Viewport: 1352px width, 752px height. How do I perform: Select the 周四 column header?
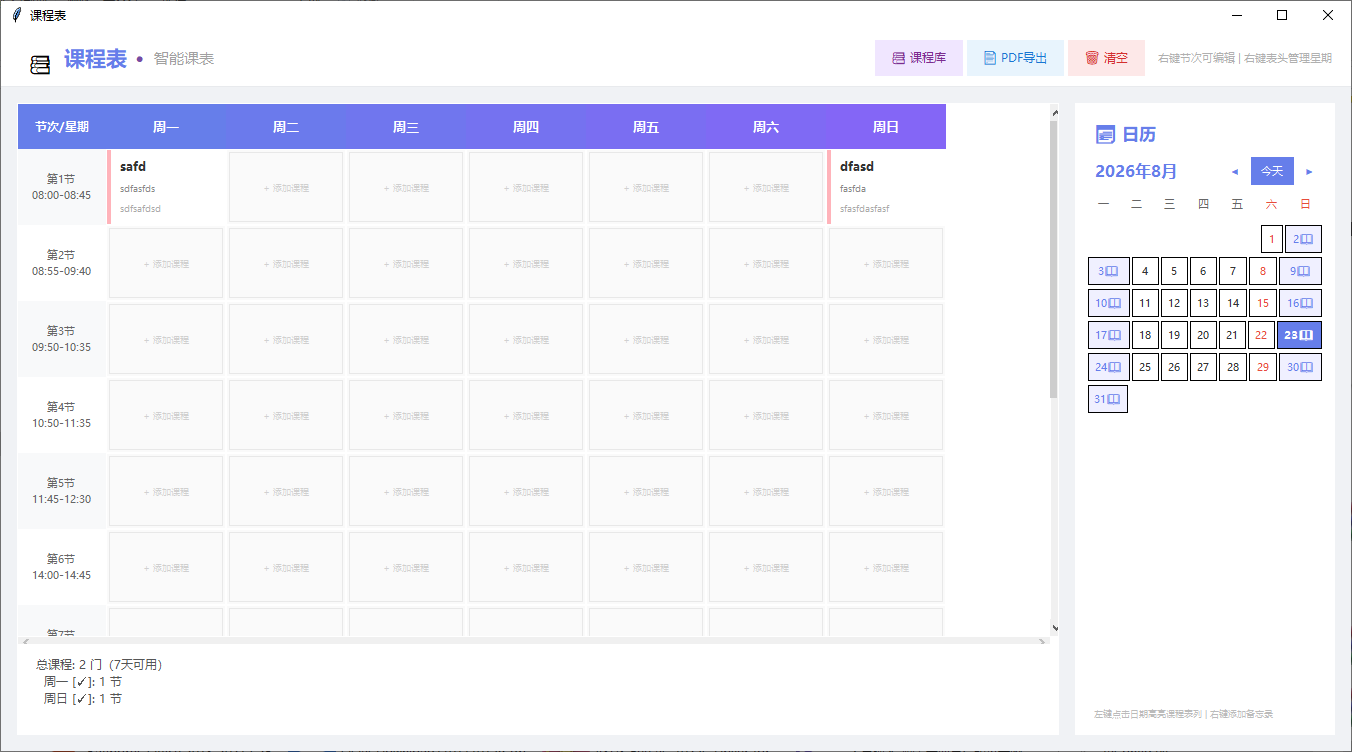pyautogui.click(x=526, y=127)
